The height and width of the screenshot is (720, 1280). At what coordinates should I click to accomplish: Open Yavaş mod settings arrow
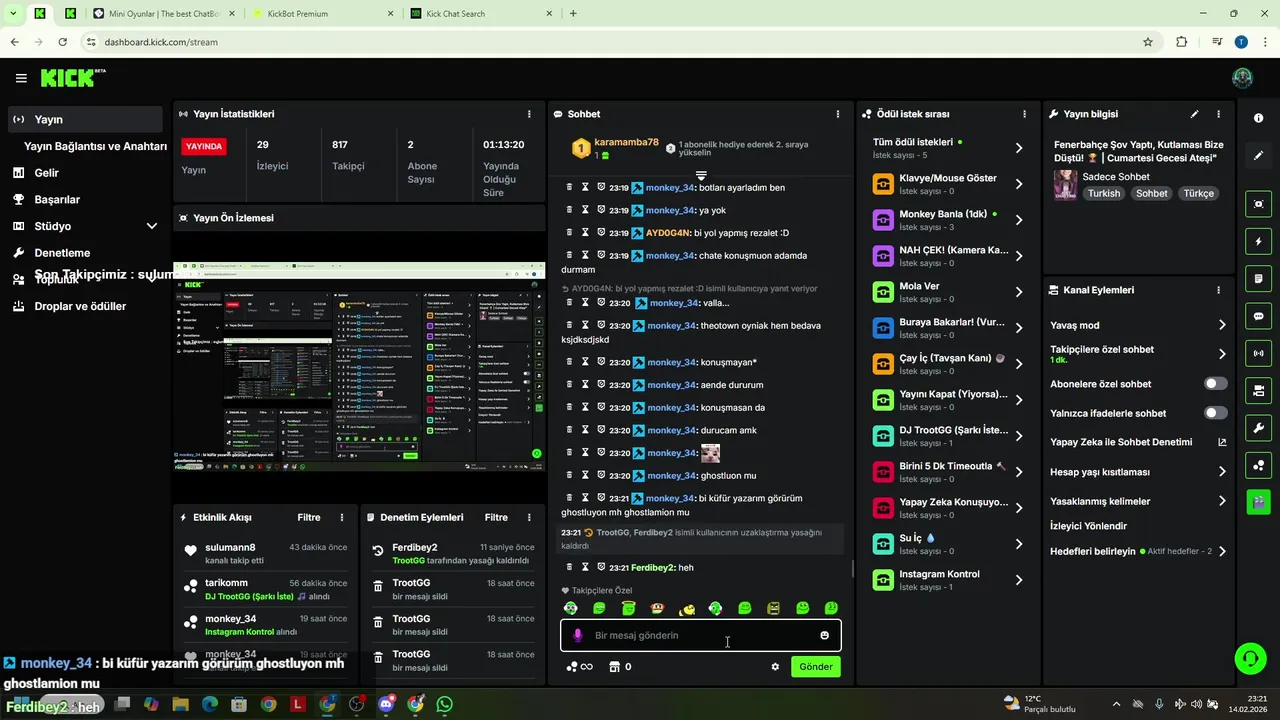click(1222, 325)
